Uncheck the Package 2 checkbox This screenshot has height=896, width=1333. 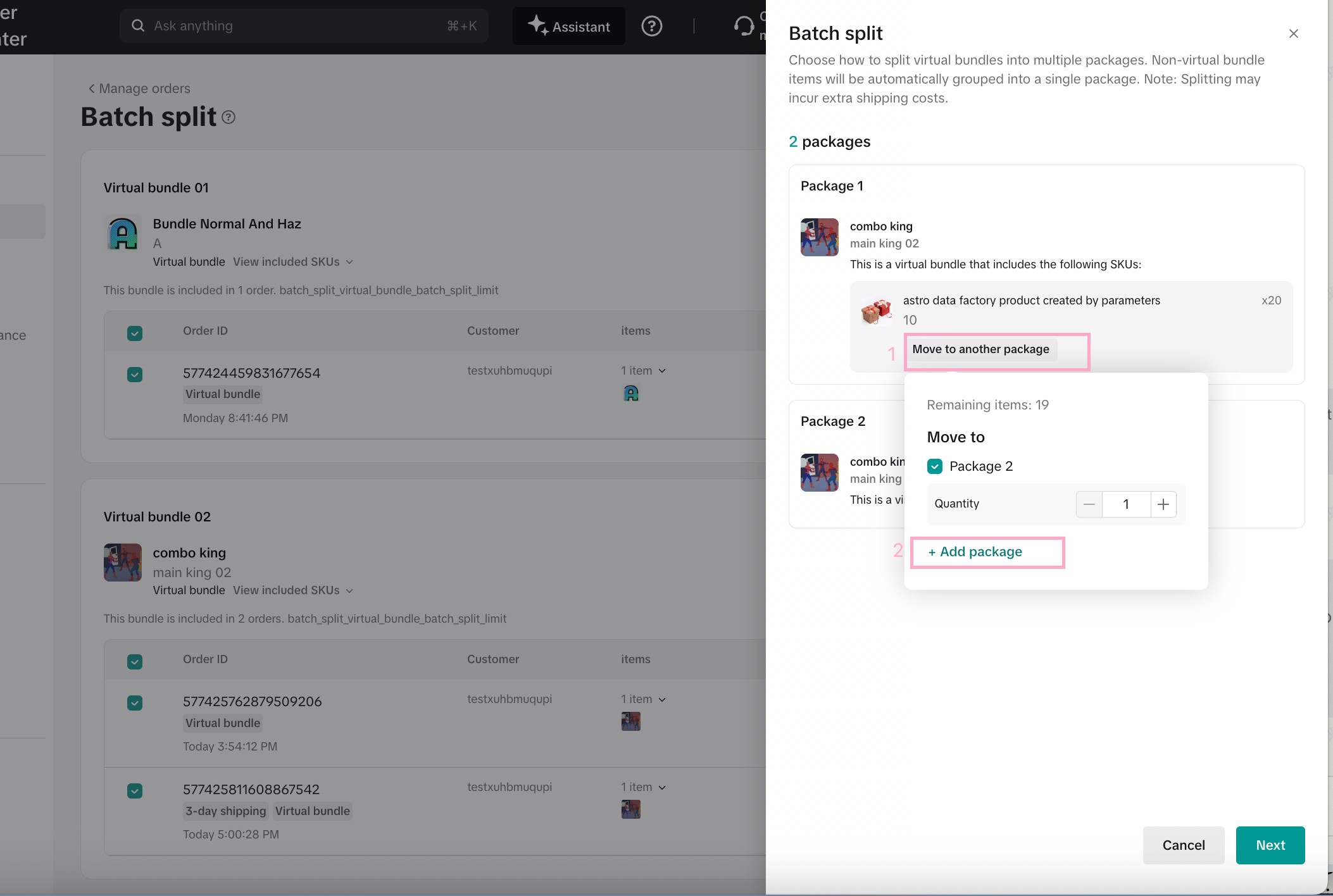point(935,466)
